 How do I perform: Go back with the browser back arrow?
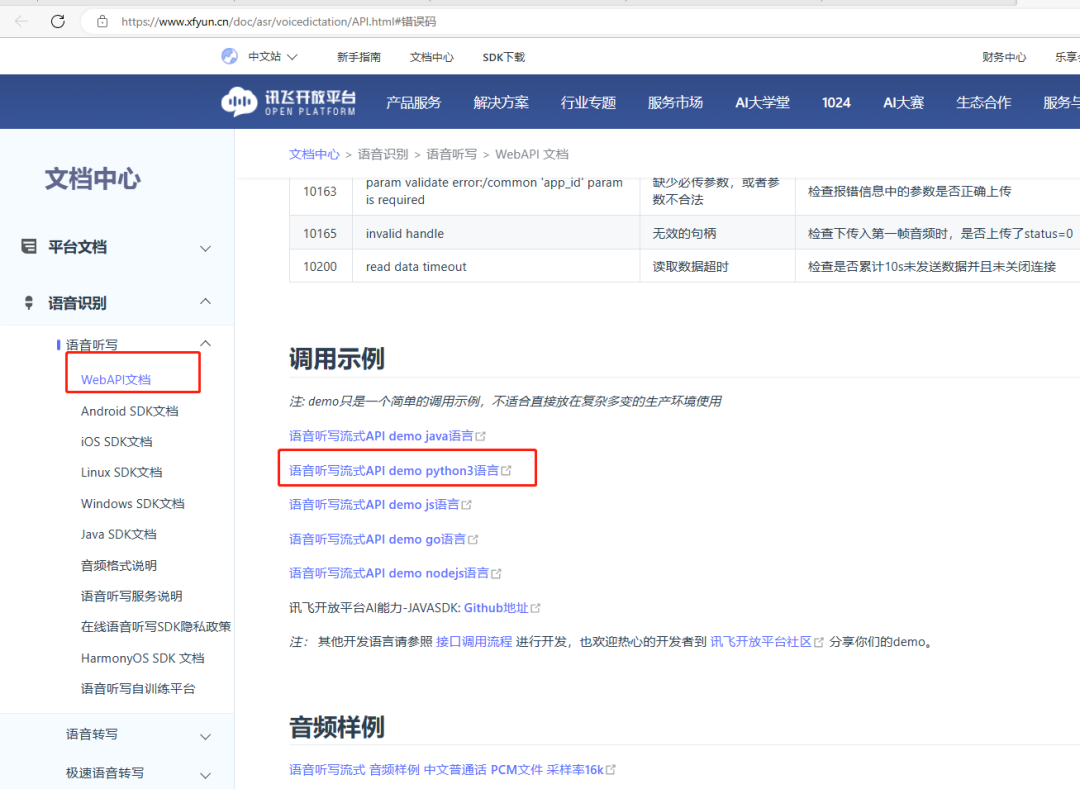[21, 21]
